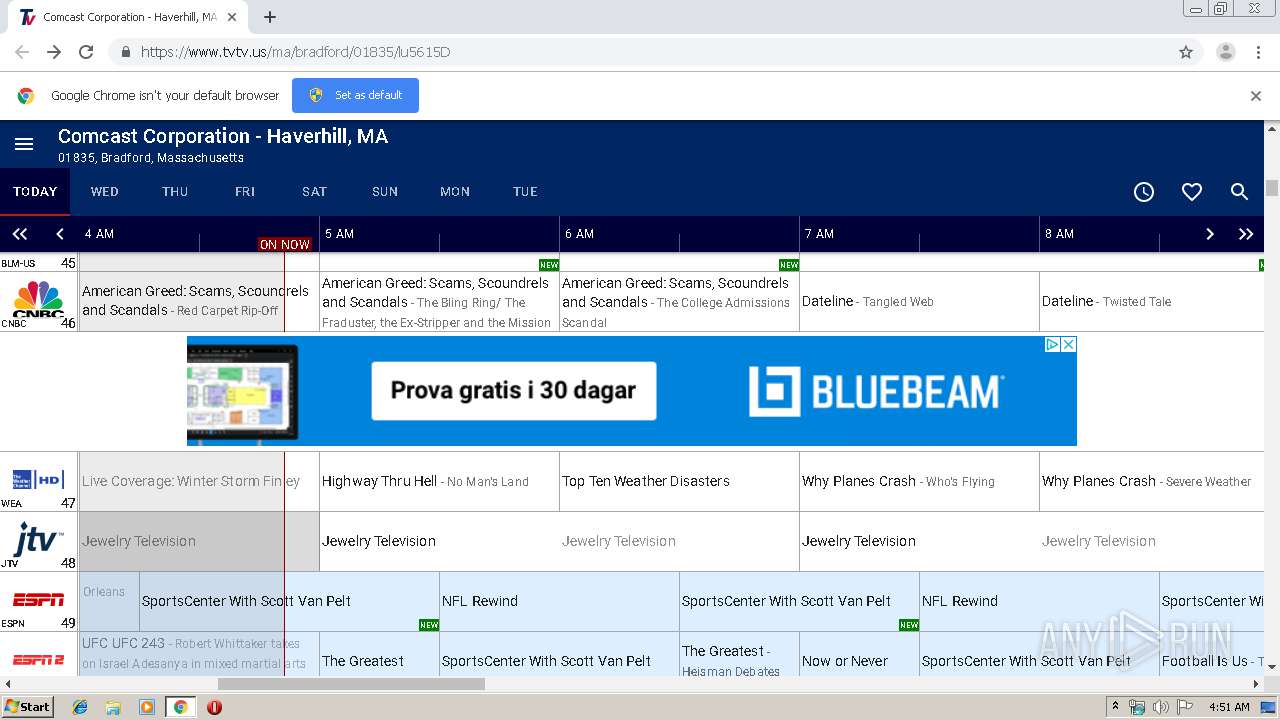Open Top Ten Weather Disasters listing
1280x720 pixels.
679,481
